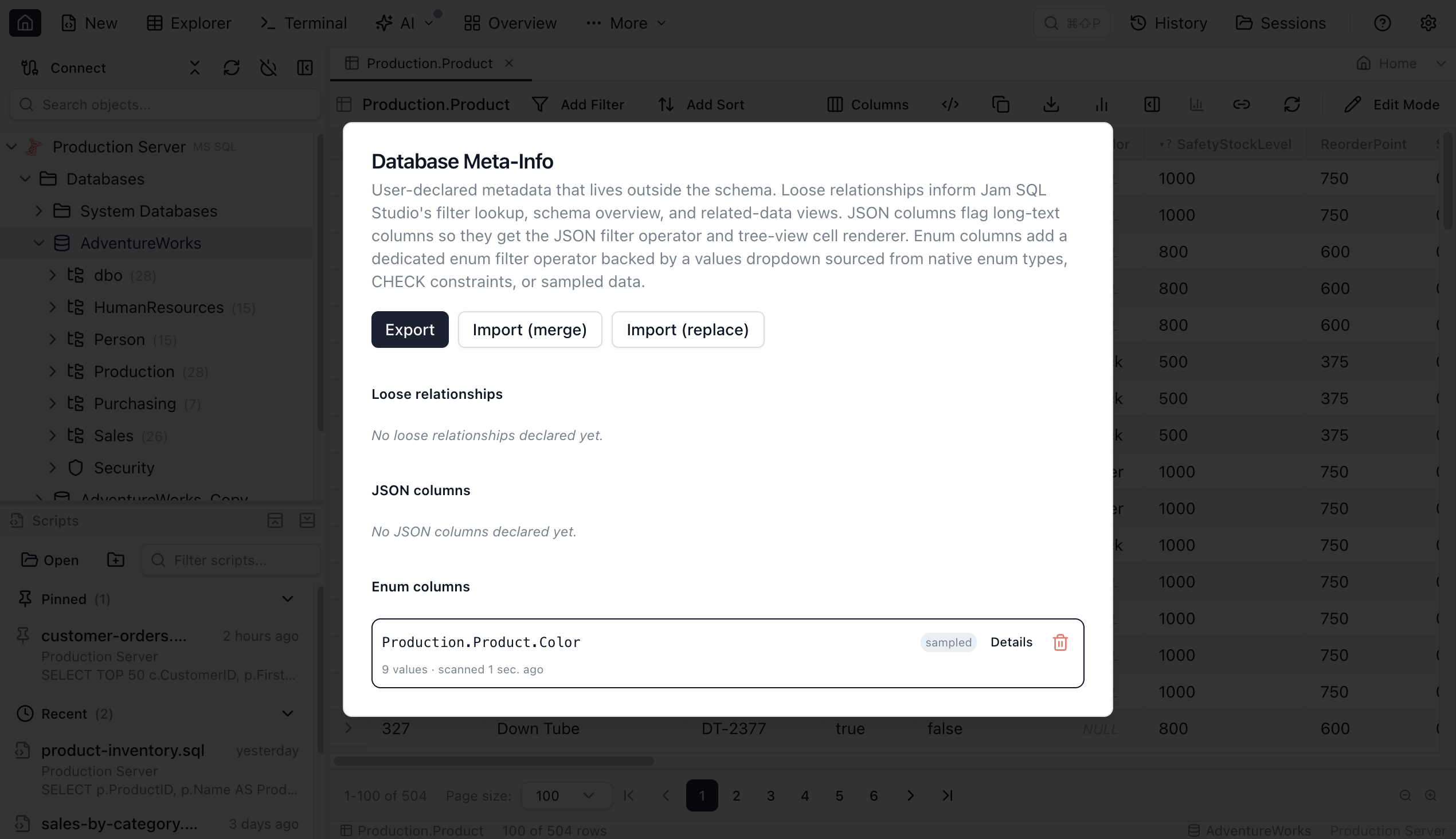Create a New query file

click(89, 23)
